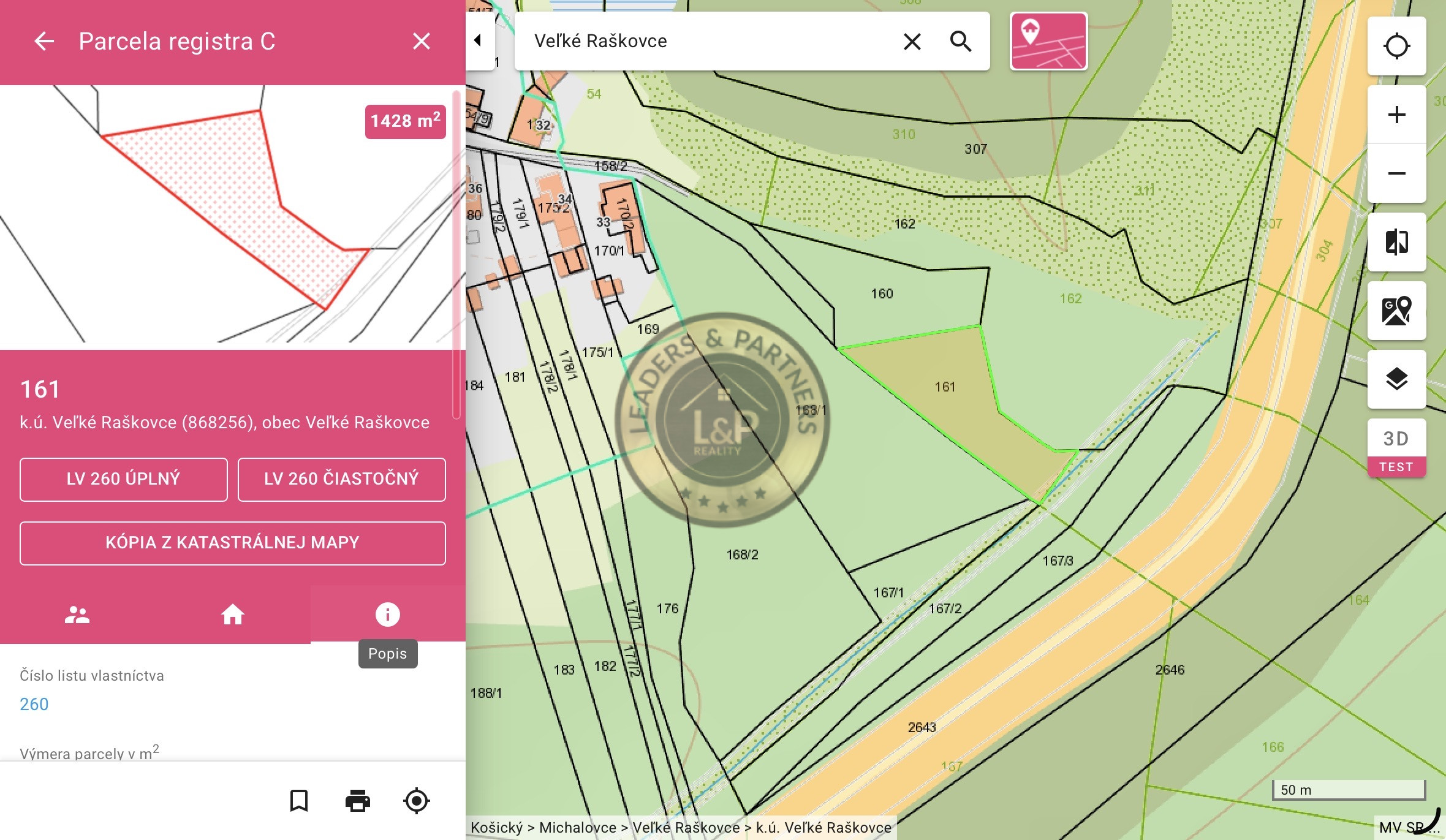Viewport: 1446px width, 840px height.
Task: Collapse the side panel with arrow
Action: (x=479, y=40)
